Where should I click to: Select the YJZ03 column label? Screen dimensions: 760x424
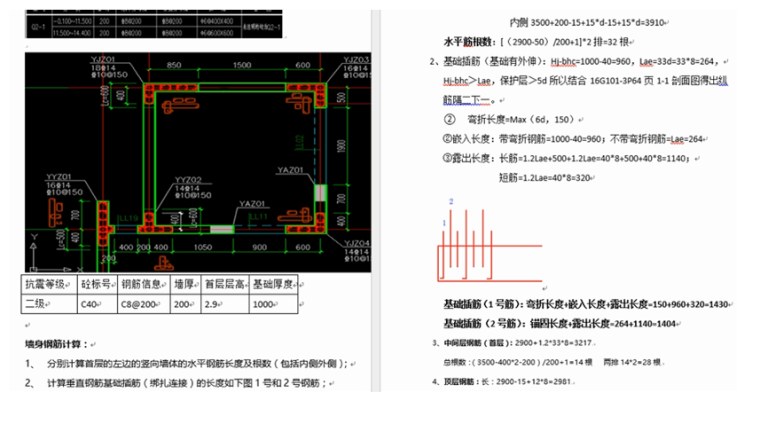pyautogui.click(x=358, y=59)
